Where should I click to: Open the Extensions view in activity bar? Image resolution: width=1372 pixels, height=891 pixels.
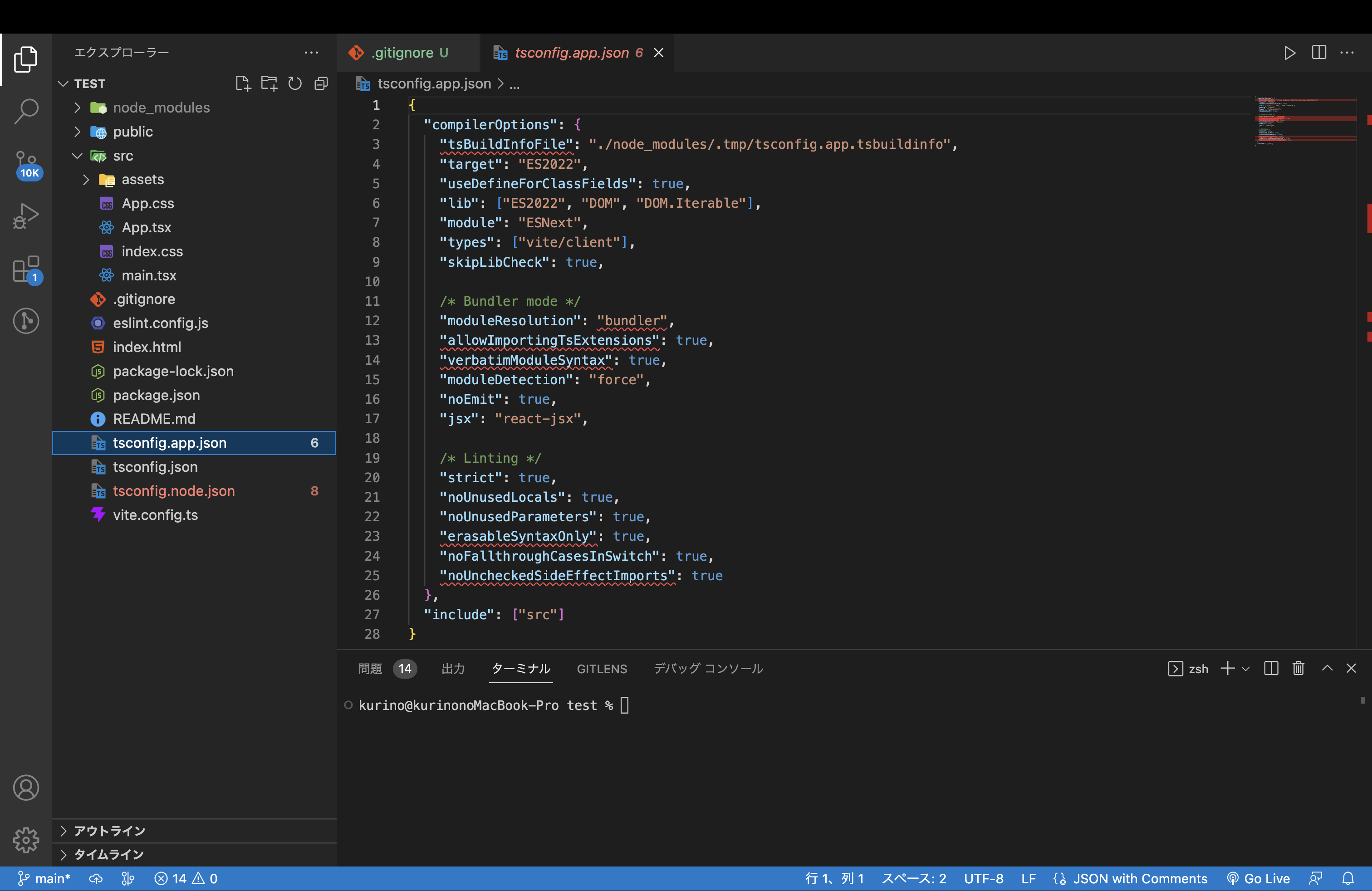click(x=26, y=269)
